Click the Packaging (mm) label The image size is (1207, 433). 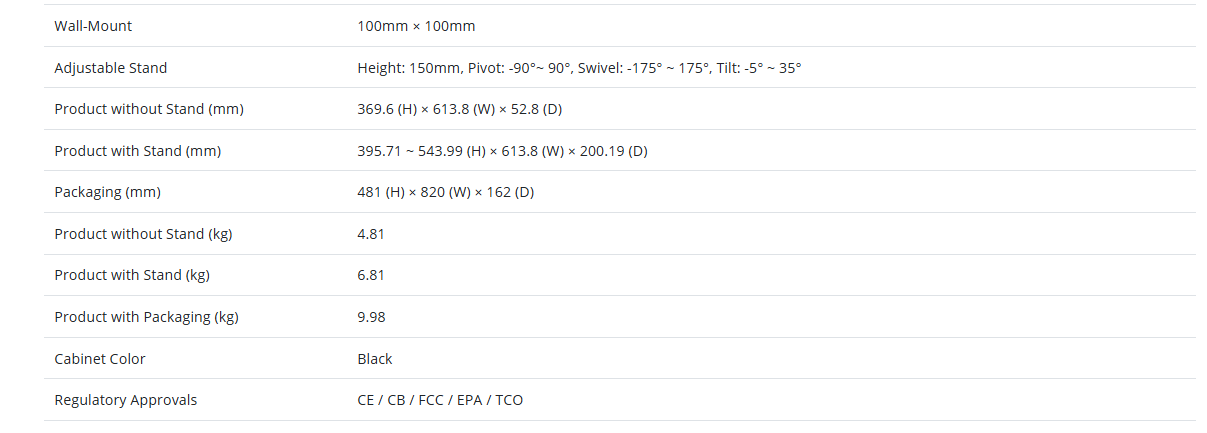click(x=107, y=192)
